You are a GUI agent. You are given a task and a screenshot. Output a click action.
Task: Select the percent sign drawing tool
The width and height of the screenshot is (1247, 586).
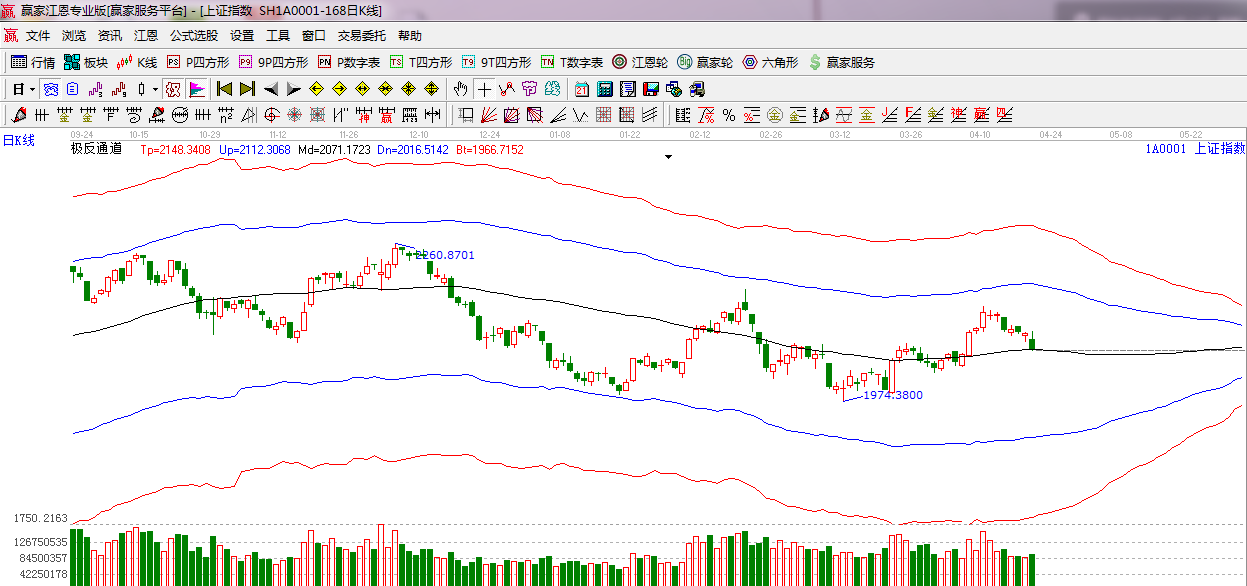729,115
